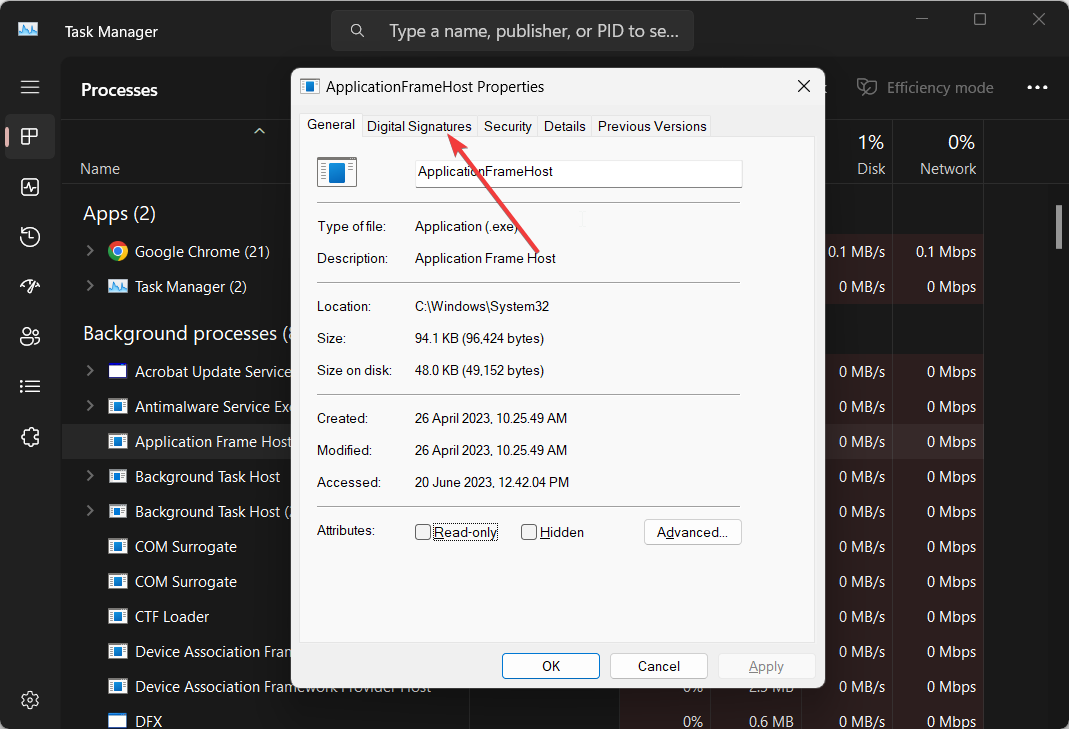Viewport: 1069px width, 729px height.
Task: Click Google Chrome's 0.1 MB/s disk value
Action: 856,252
